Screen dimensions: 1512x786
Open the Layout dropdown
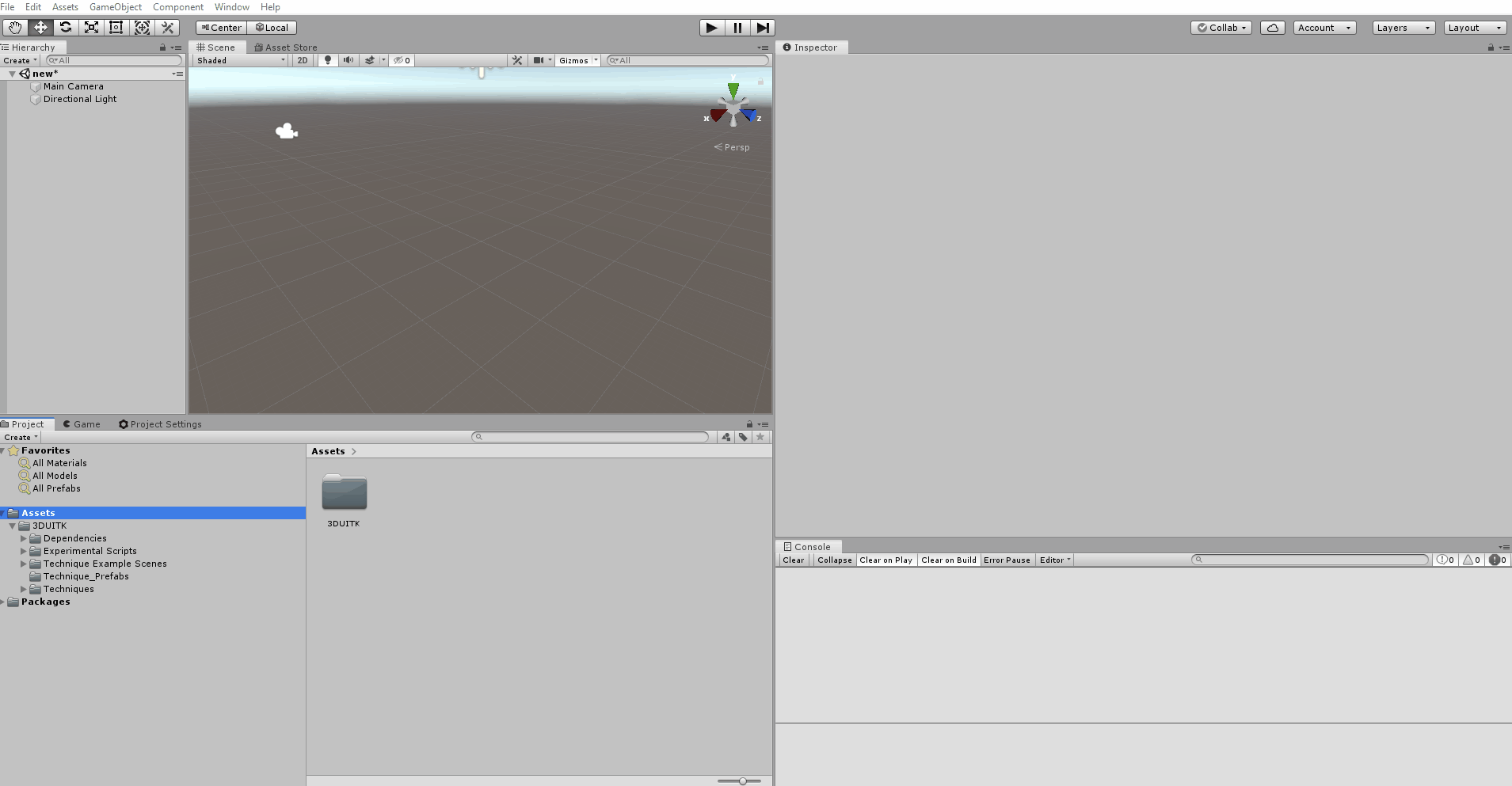[x=1475, y=28]
